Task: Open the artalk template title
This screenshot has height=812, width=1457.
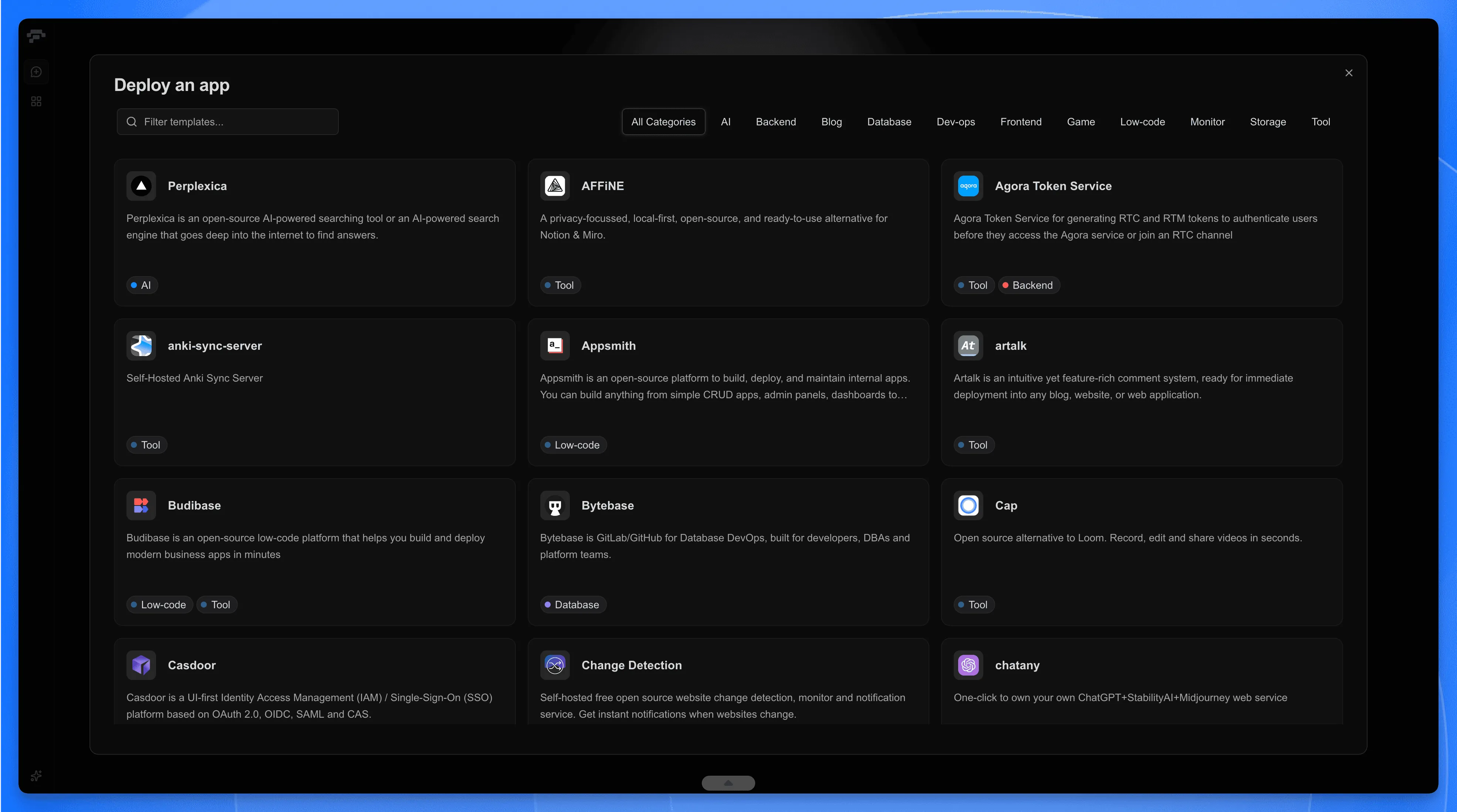Action: [x=1010, y=345]
